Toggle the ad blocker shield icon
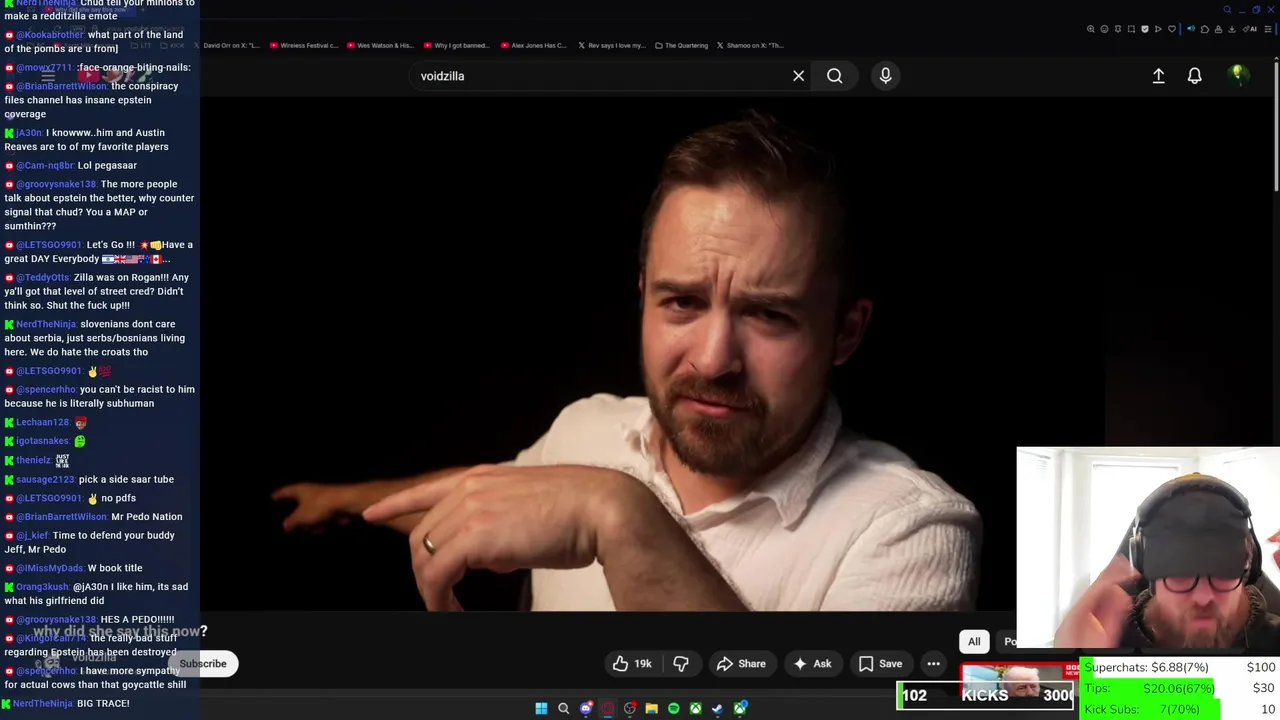Image resolution: width=1280 pixels, height=720 pixels. point(1145,29)
